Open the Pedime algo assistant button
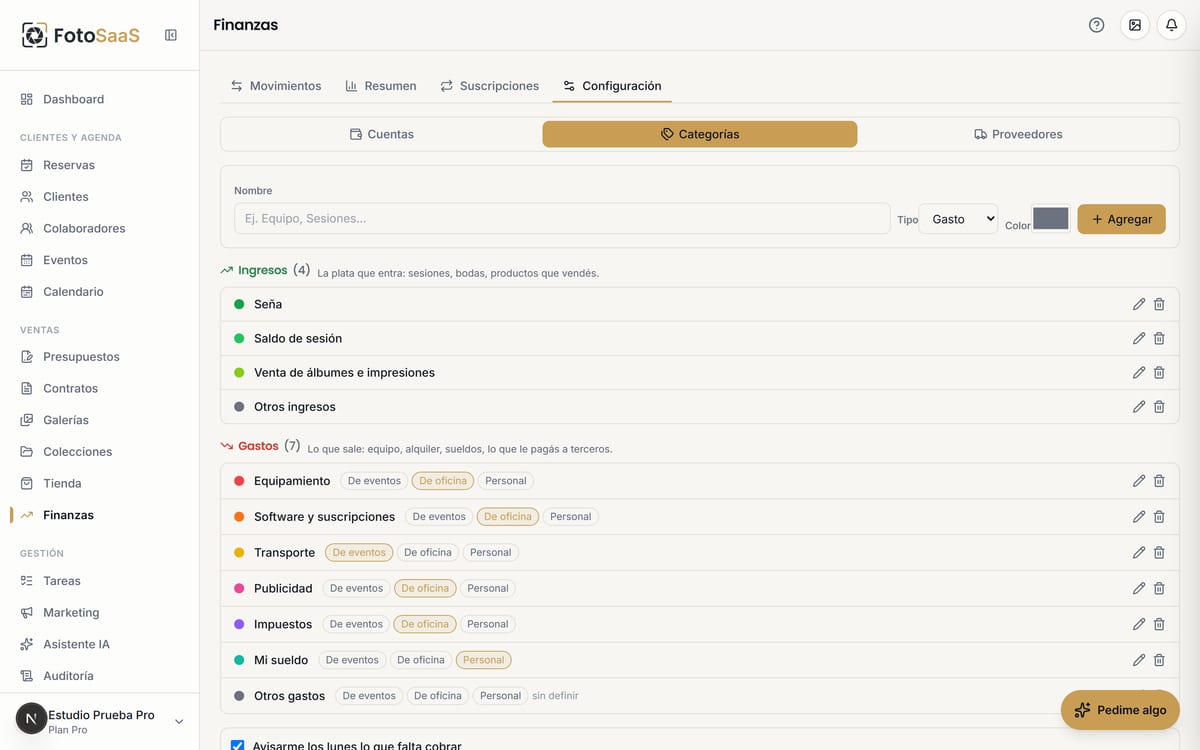This screenshot has width=1200, height=750. (1120, 710)
